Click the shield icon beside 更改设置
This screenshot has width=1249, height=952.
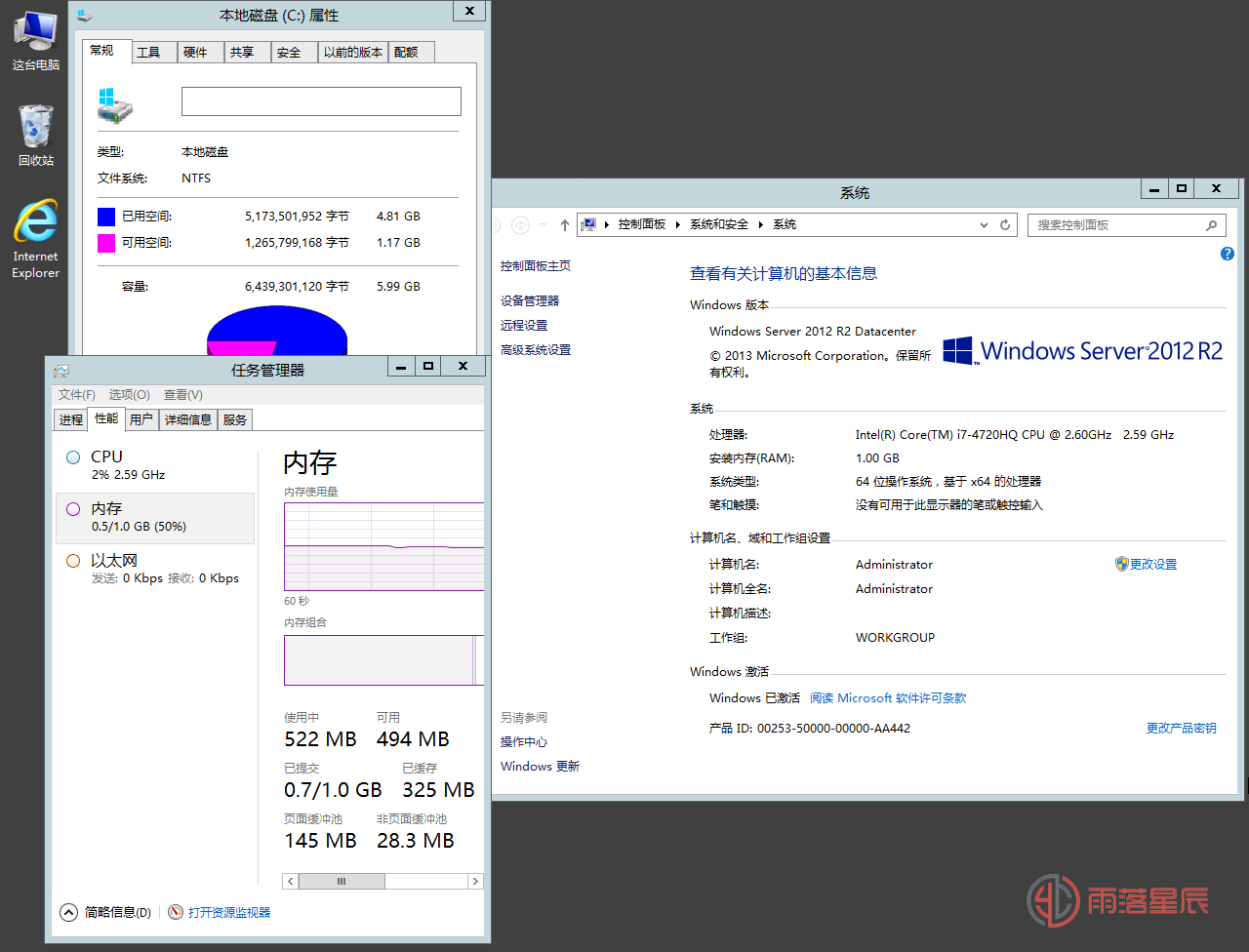(1121, 564)
